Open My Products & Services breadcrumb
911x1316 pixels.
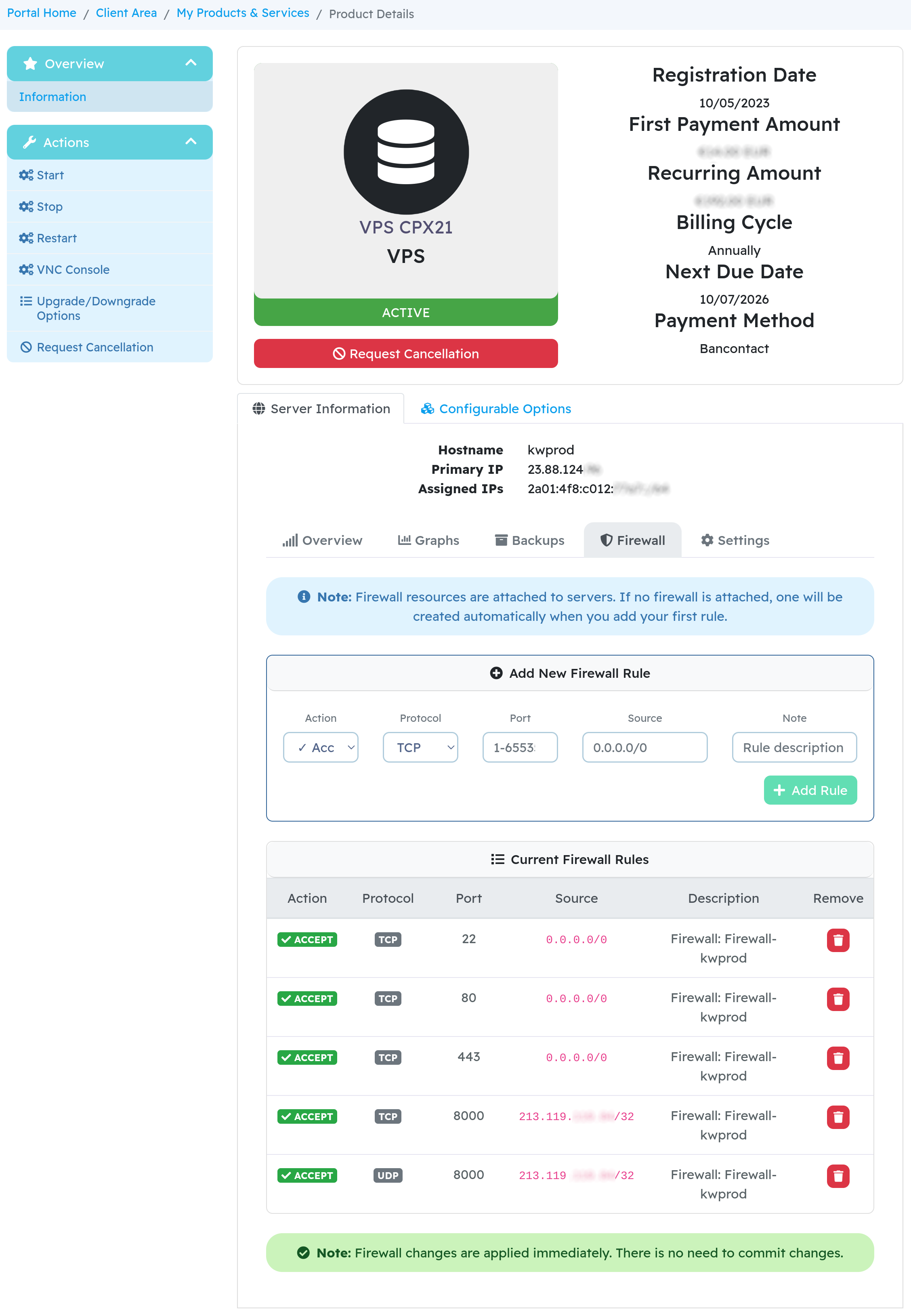click(x=243, y=13)
